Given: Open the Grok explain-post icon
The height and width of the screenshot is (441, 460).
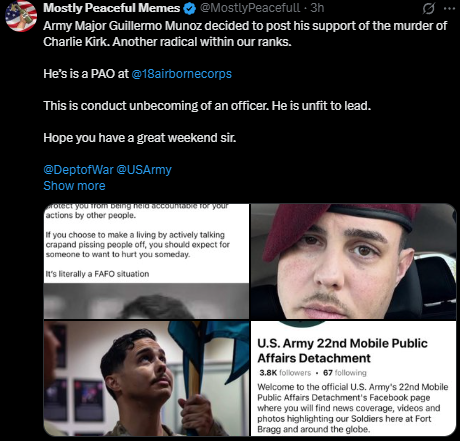Looking at the screenshot, I should coord(428,8).
